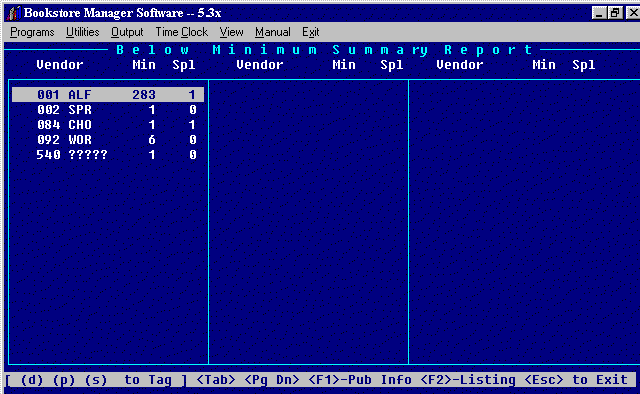640x394 pixels.
Task: Click the Min value 1 for ????? row
Action: tap(152, 155)
